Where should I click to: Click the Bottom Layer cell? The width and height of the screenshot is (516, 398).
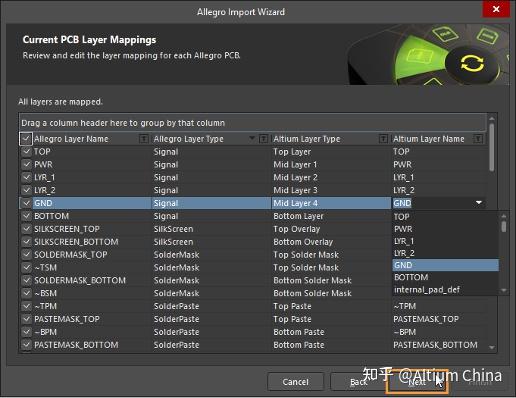pos(331,216)
